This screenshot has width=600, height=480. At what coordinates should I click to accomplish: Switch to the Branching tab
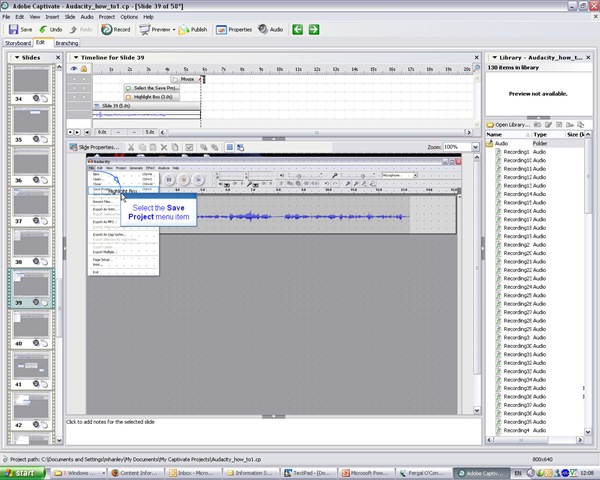click(x=67, y=43)
